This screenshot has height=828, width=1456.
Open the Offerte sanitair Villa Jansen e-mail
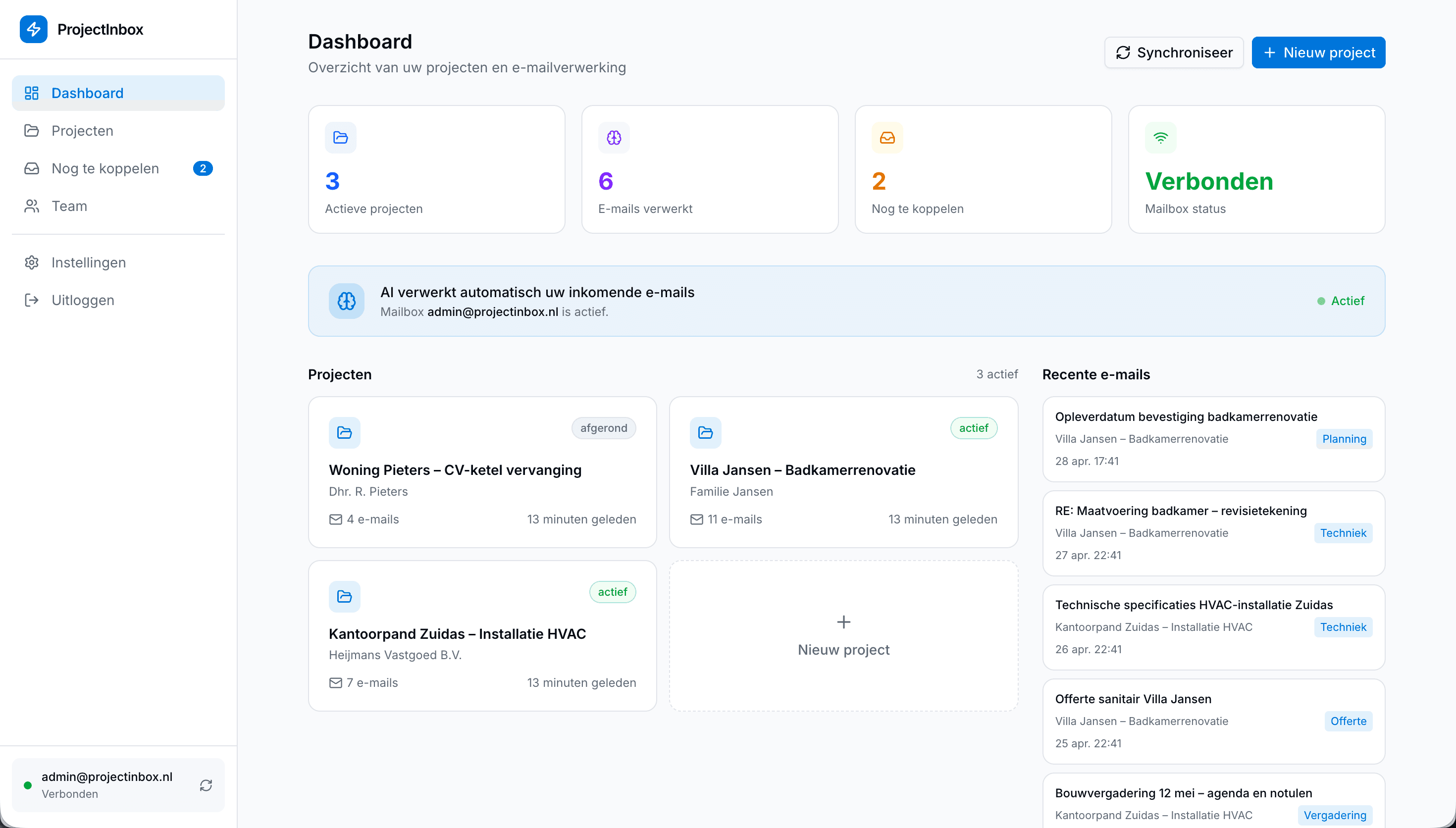(x=1213, y=721)
